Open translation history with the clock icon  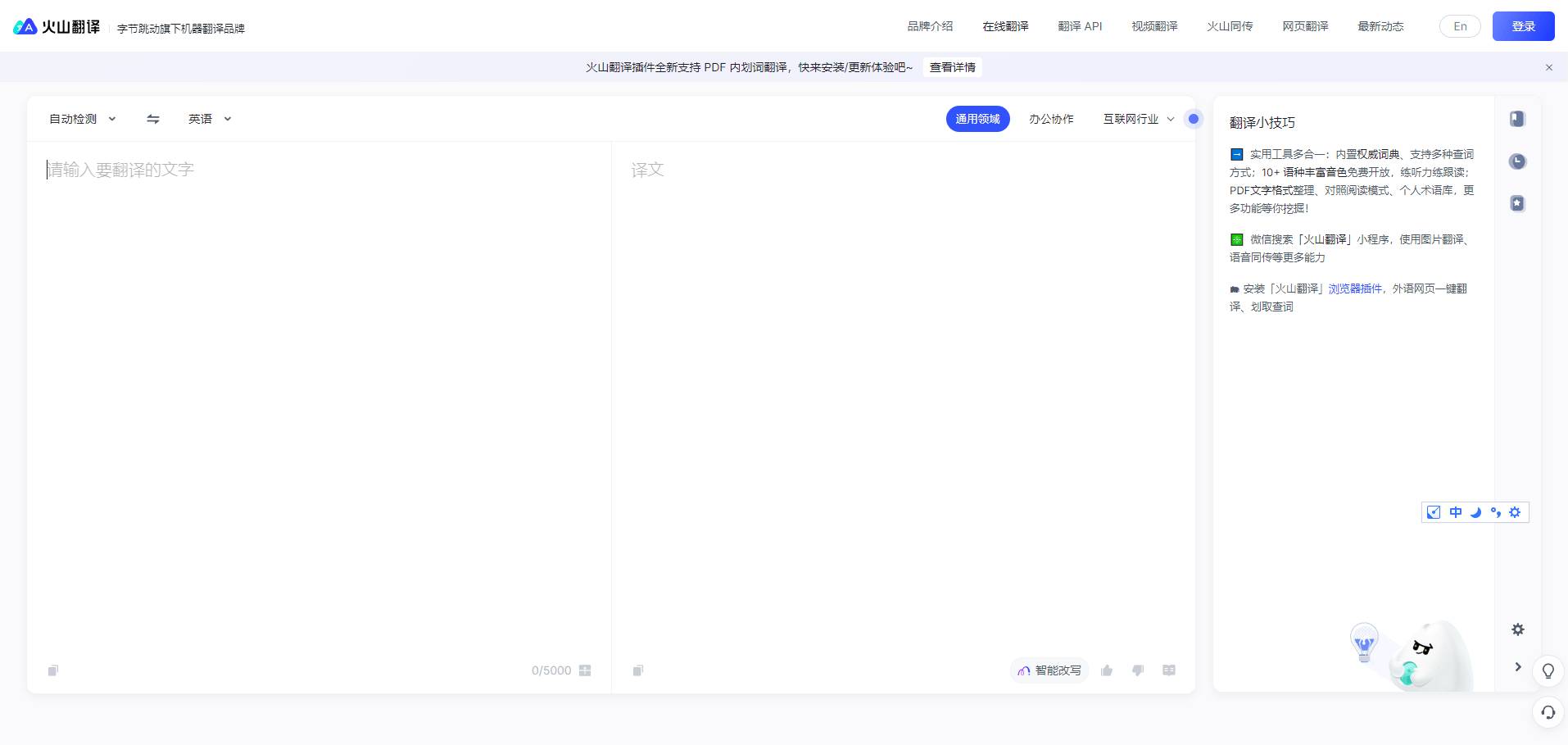tap(1517, 161)
